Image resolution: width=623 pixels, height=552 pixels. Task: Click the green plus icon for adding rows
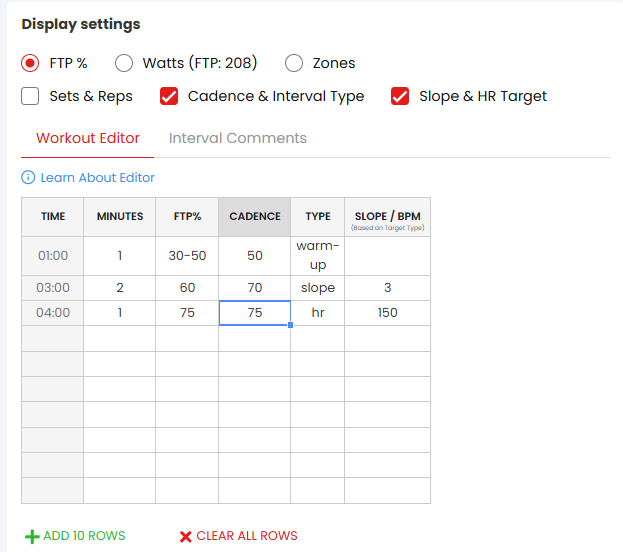(32, 536)
